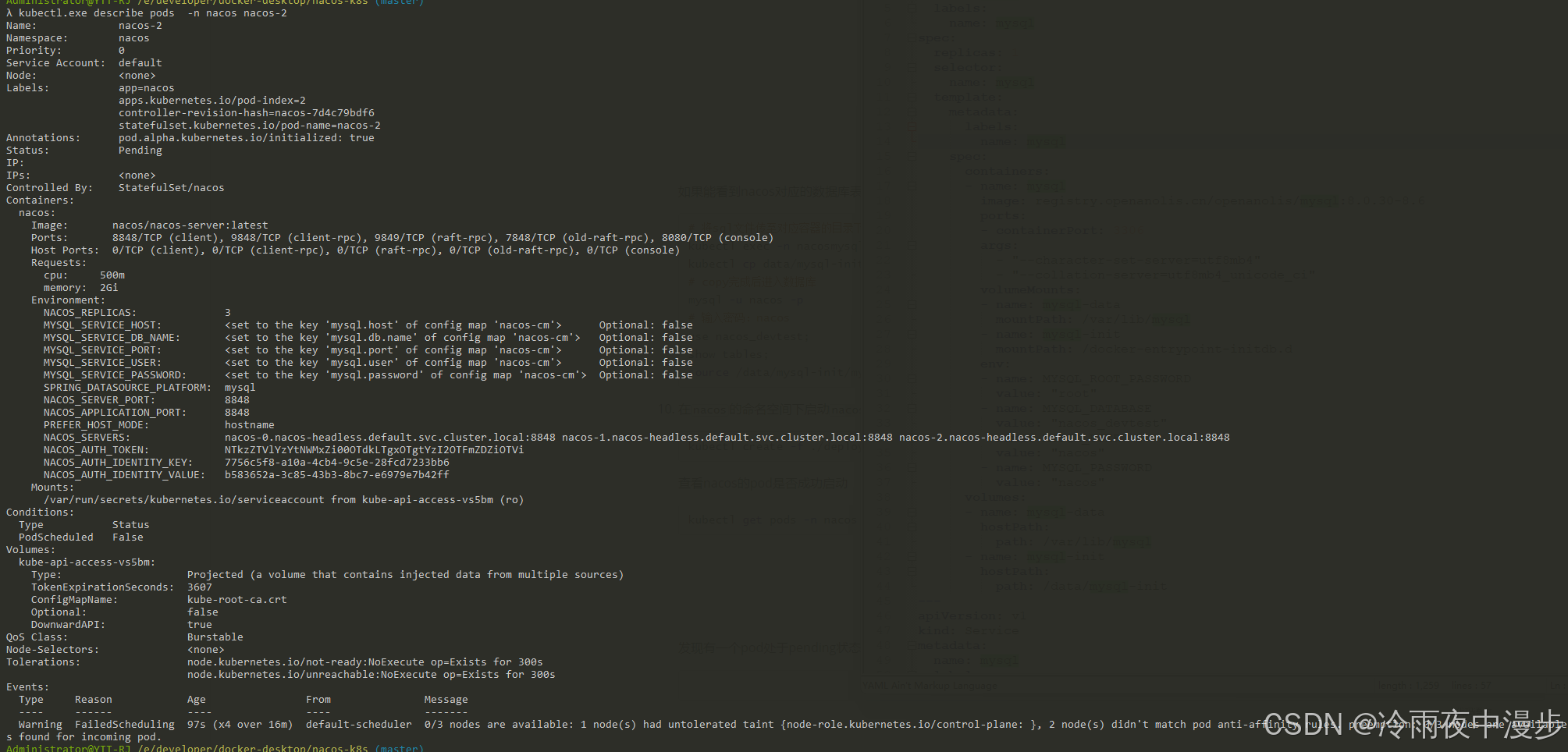Select the 'SPRING_DATASOURCE_PLATFORM:' variable name

pos(127,388)
